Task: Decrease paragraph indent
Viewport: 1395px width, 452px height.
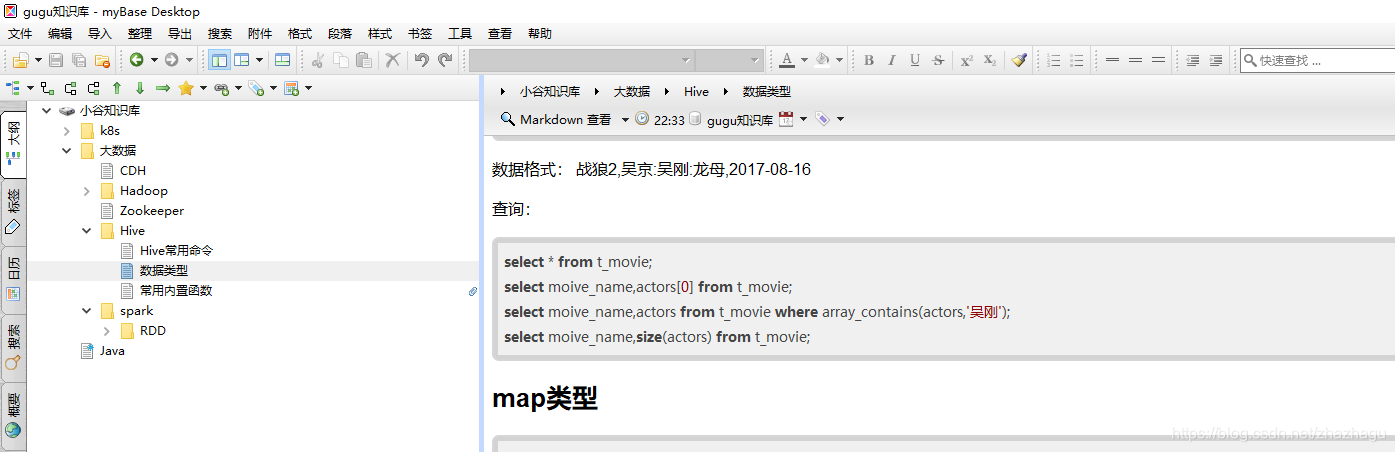Action: coord(1192,60)
